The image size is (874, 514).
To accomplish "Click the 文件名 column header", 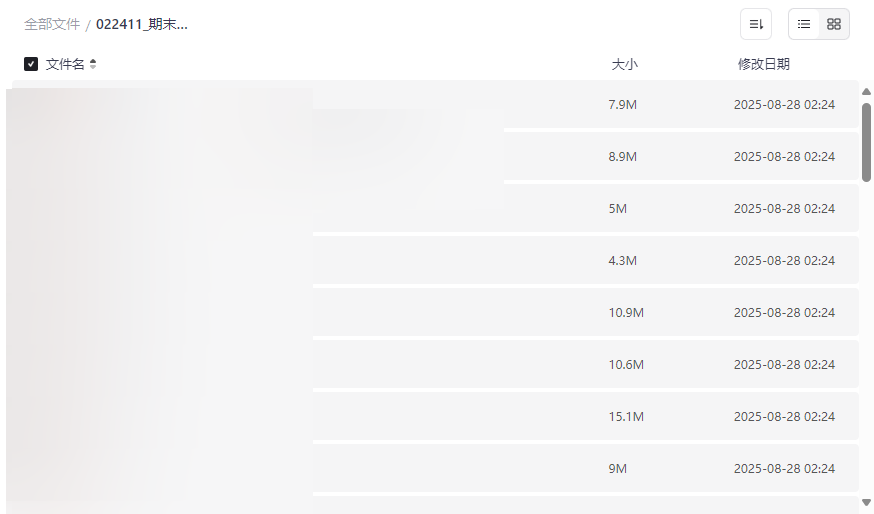I will pos(65,64).
